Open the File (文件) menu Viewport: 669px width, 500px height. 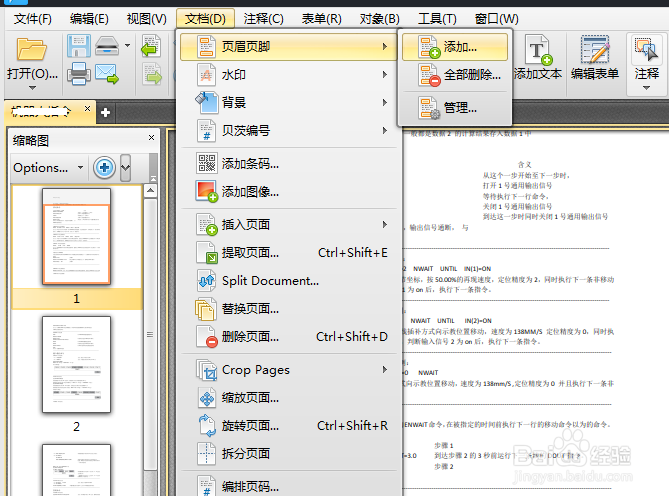tap(32, 19)
